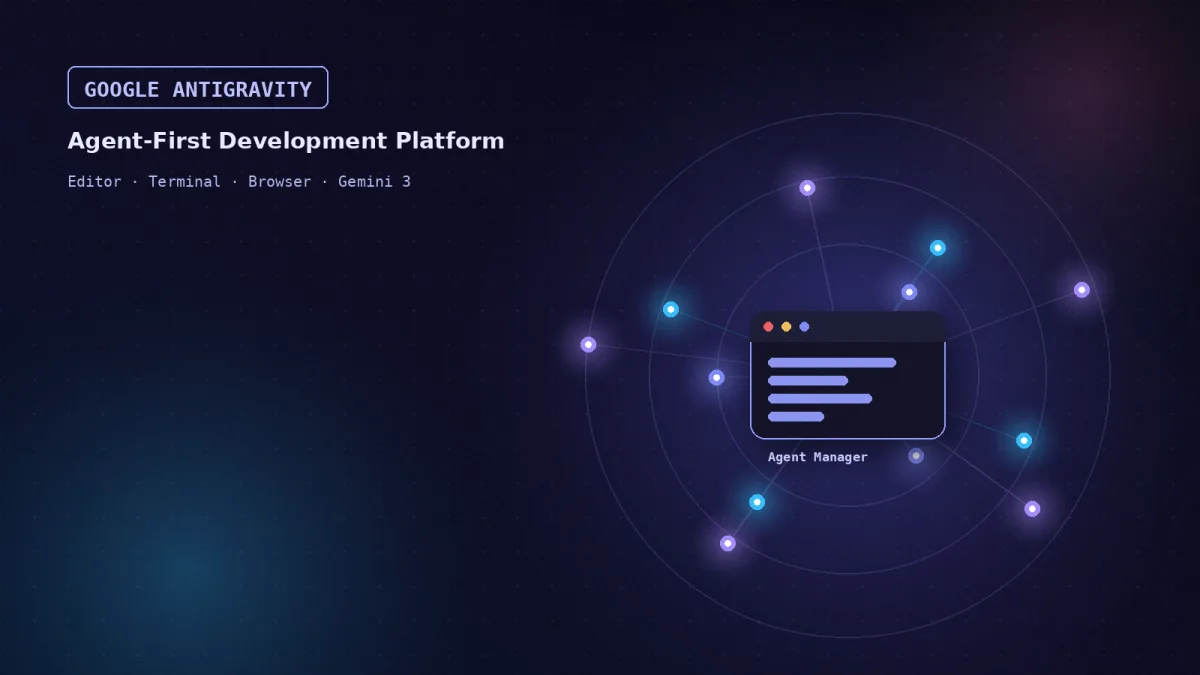Image resolution: width=1200 pixels, height=675 pixels.
Task: Click the dimmed gray node beside Agent Manager
Action: (916, 456)
